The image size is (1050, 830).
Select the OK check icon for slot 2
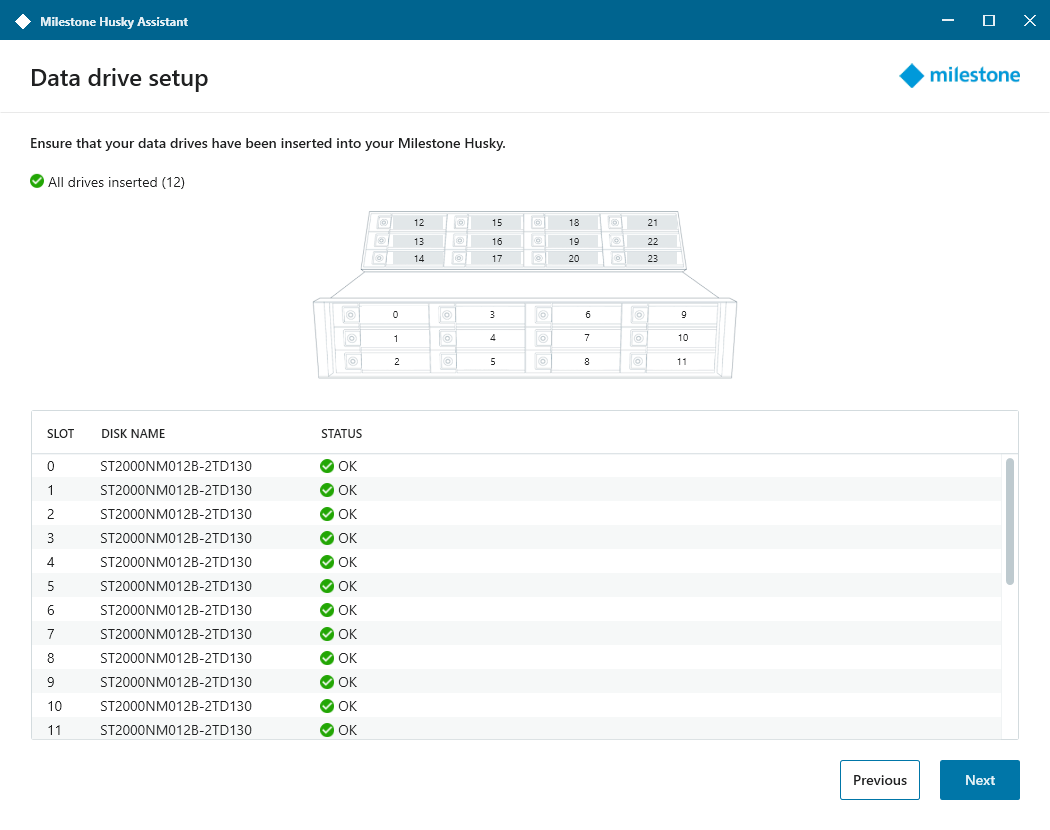(327, 514)
